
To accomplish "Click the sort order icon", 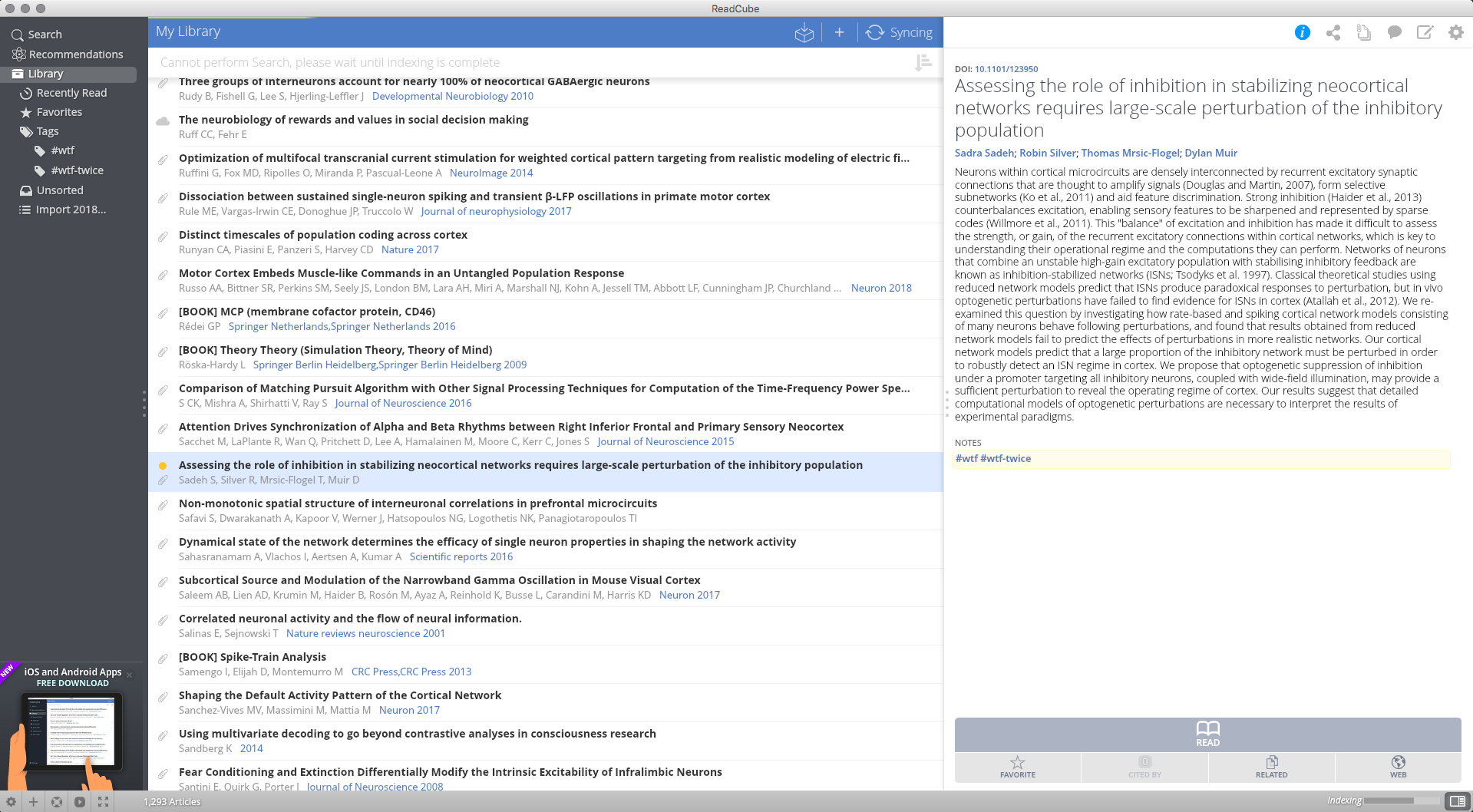I will [x=923, y=62].
